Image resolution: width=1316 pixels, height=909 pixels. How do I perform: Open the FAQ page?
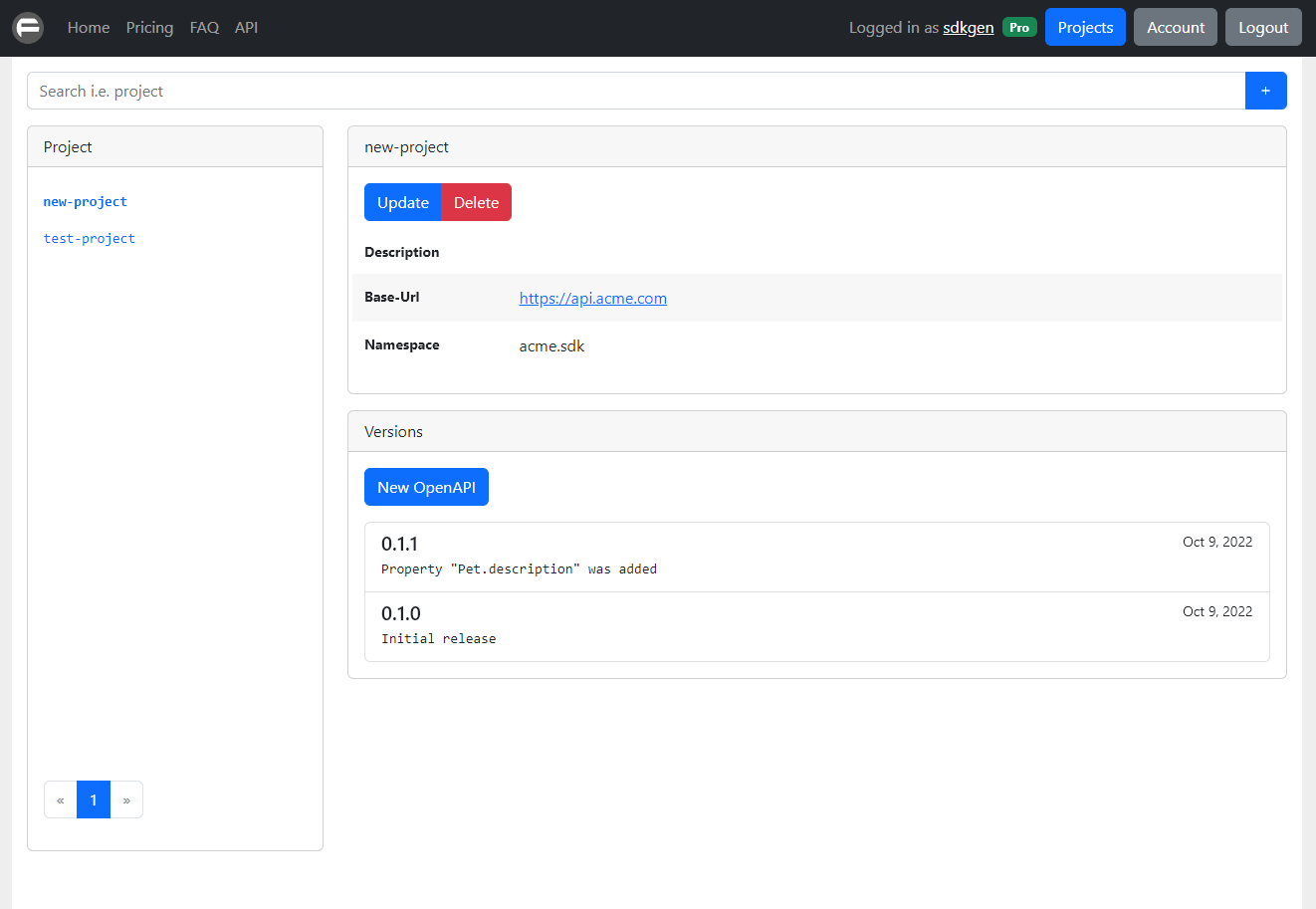204,28
